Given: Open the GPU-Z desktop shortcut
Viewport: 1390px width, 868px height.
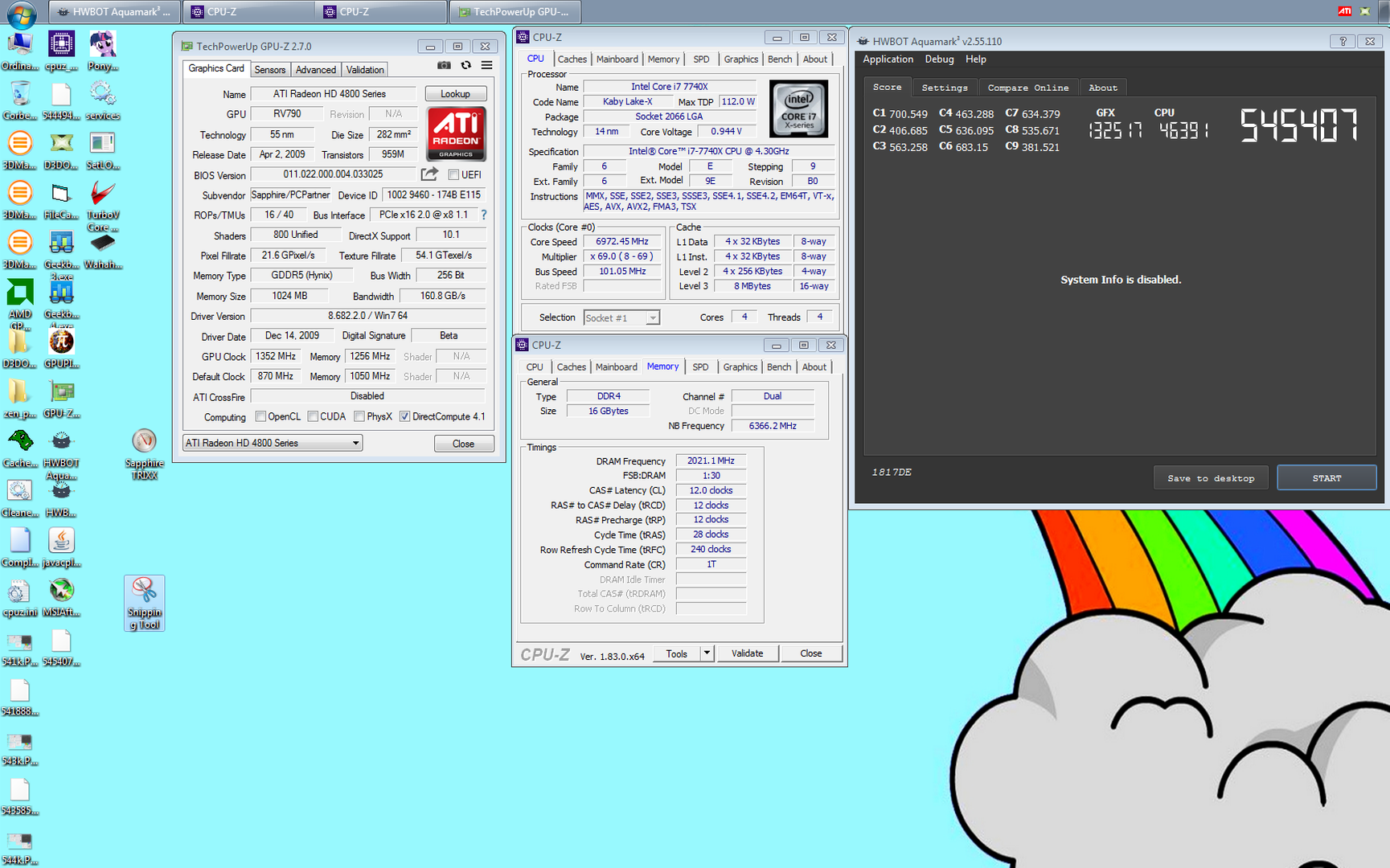Looking at the screenshot, I should (x=61, y=399).
